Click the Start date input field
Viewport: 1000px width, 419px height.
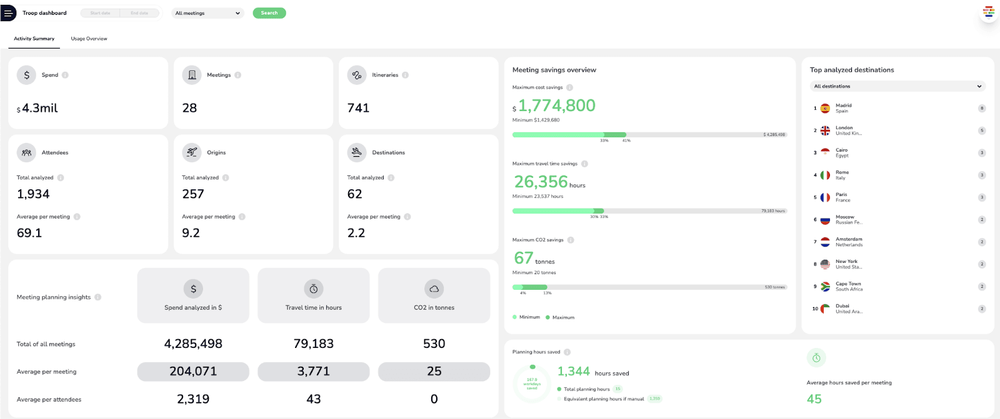tap(100, 14)
